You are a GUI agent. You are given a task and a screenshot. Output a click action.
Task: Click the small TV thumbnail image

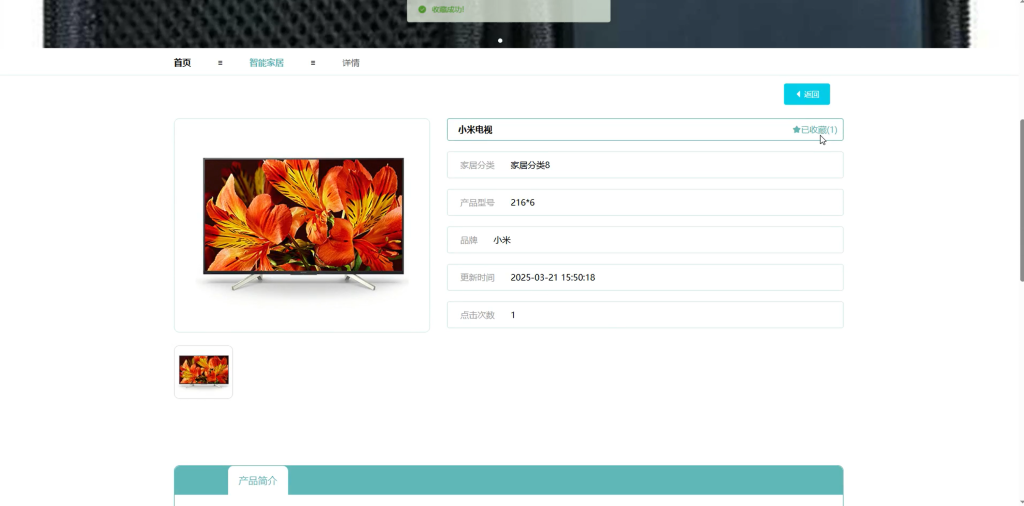204,372
